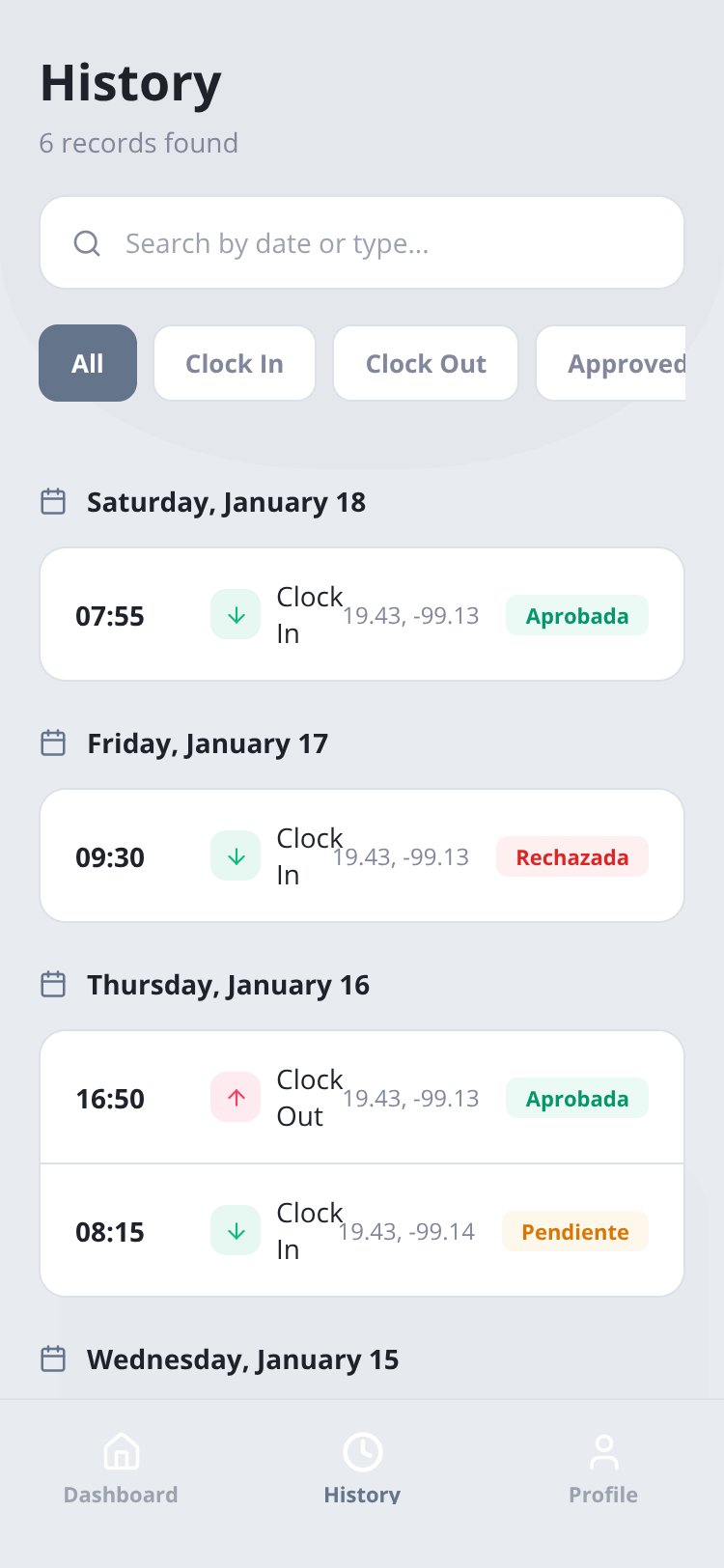Open the Dashboard tab
Image resolution: width=724 pixels, height=1568 pixels.
coord(121,1469)
